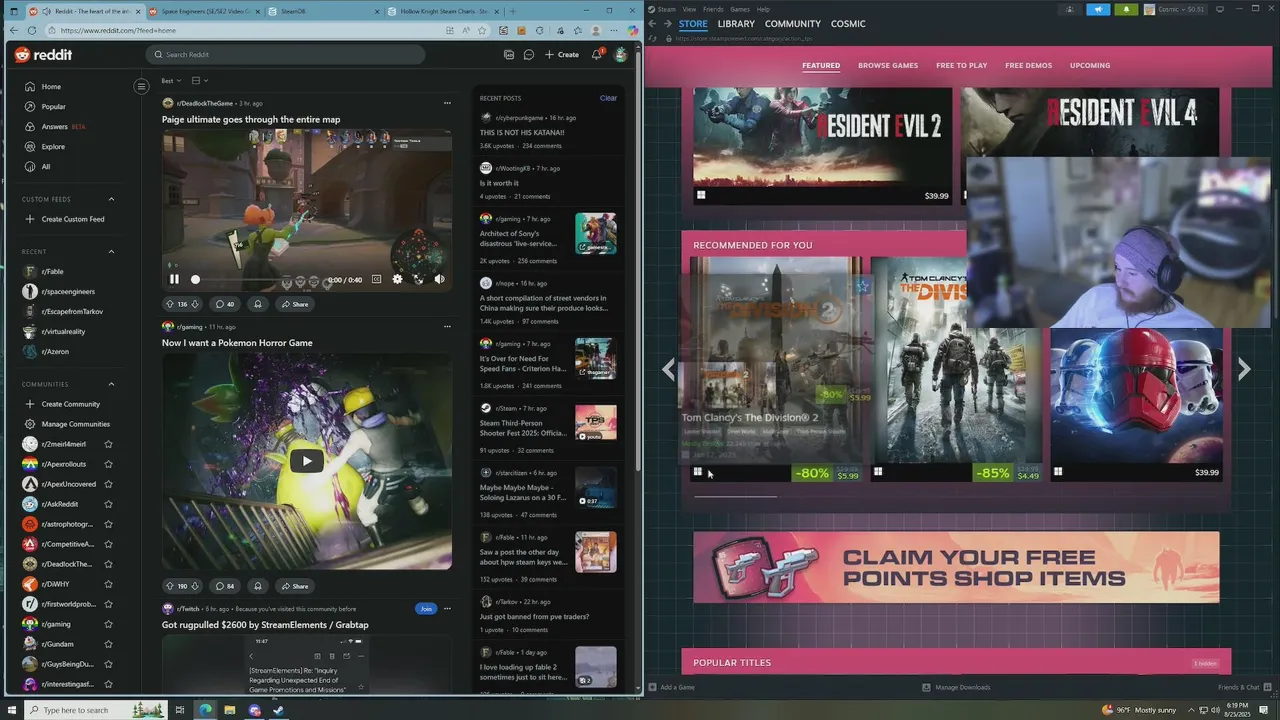Go forward in Steam navigation
The height and width of the screenshot is (720, 1280).
coord(667,23)
